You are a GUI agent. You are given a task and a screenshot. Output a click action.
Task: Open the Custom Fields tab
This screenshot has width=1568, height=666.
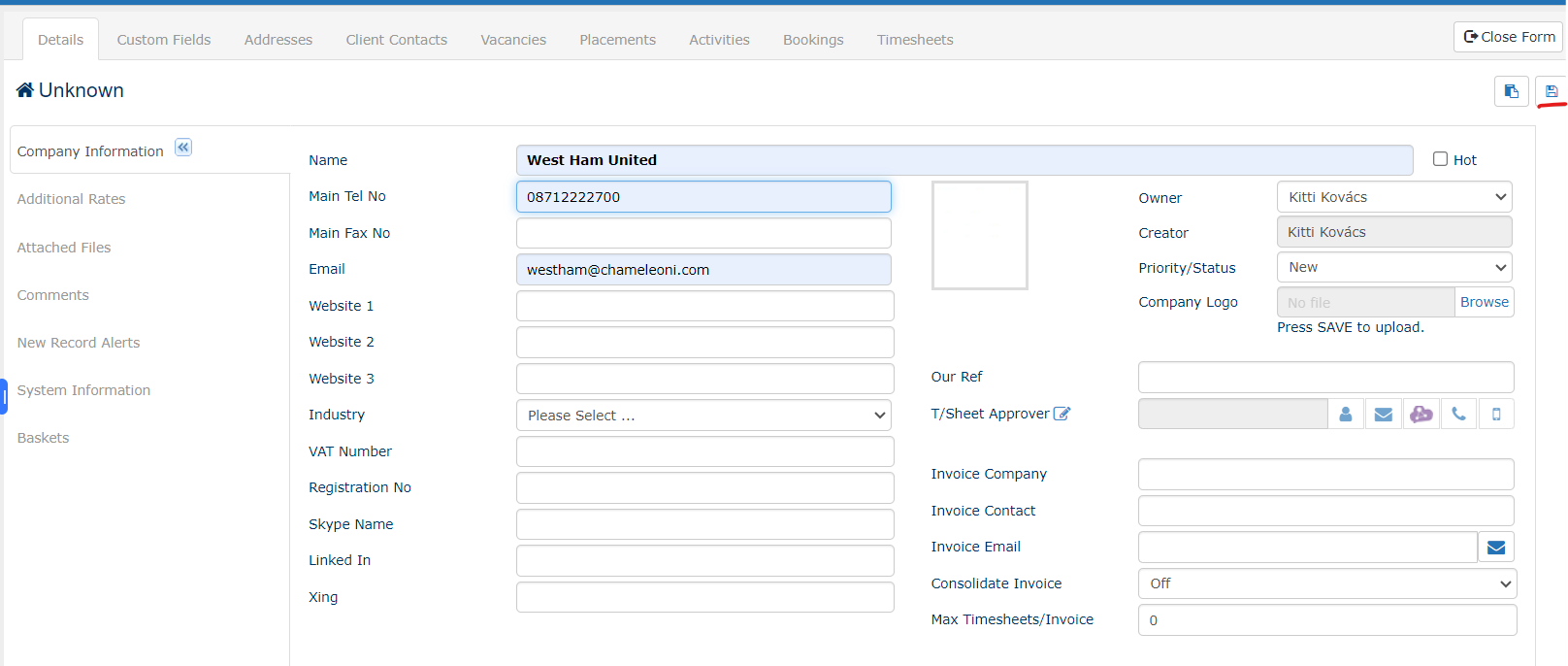164,40
